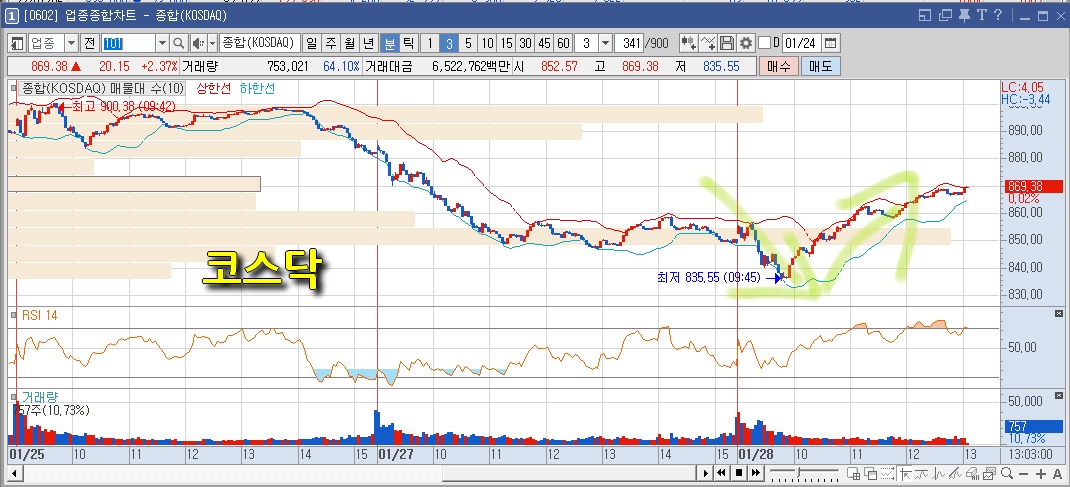Click the add candlestick chart icon

pos(689,44)
